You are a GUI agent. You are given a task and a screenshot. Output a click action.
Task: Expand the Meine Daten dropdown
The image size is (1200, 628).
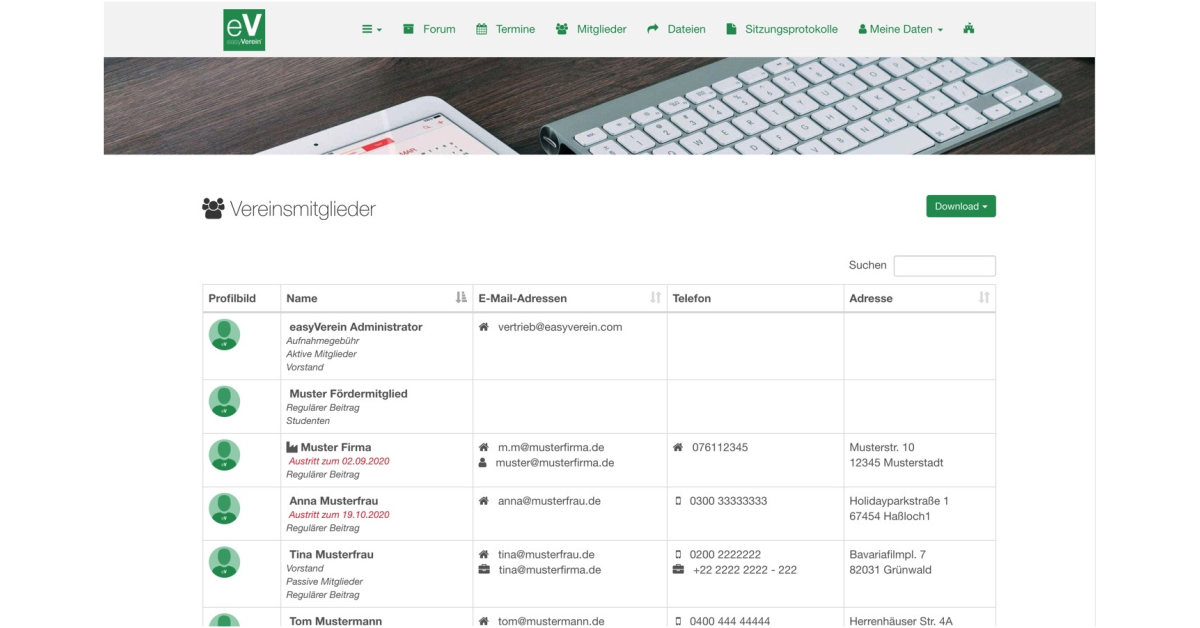click(900, 29)
